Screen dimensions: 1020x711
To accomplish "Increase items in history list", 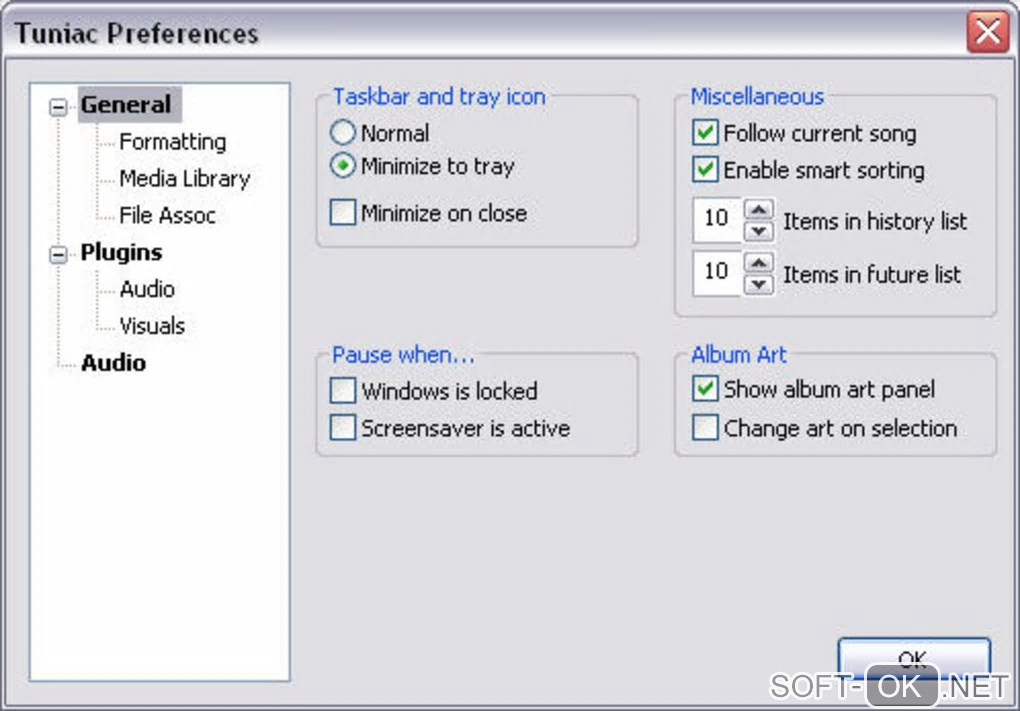I will click(760, 211).
